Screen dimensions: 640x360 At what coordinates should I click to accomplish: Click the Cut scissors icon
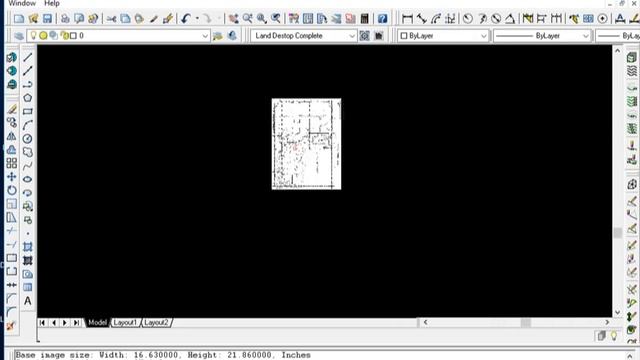(111, 18)
